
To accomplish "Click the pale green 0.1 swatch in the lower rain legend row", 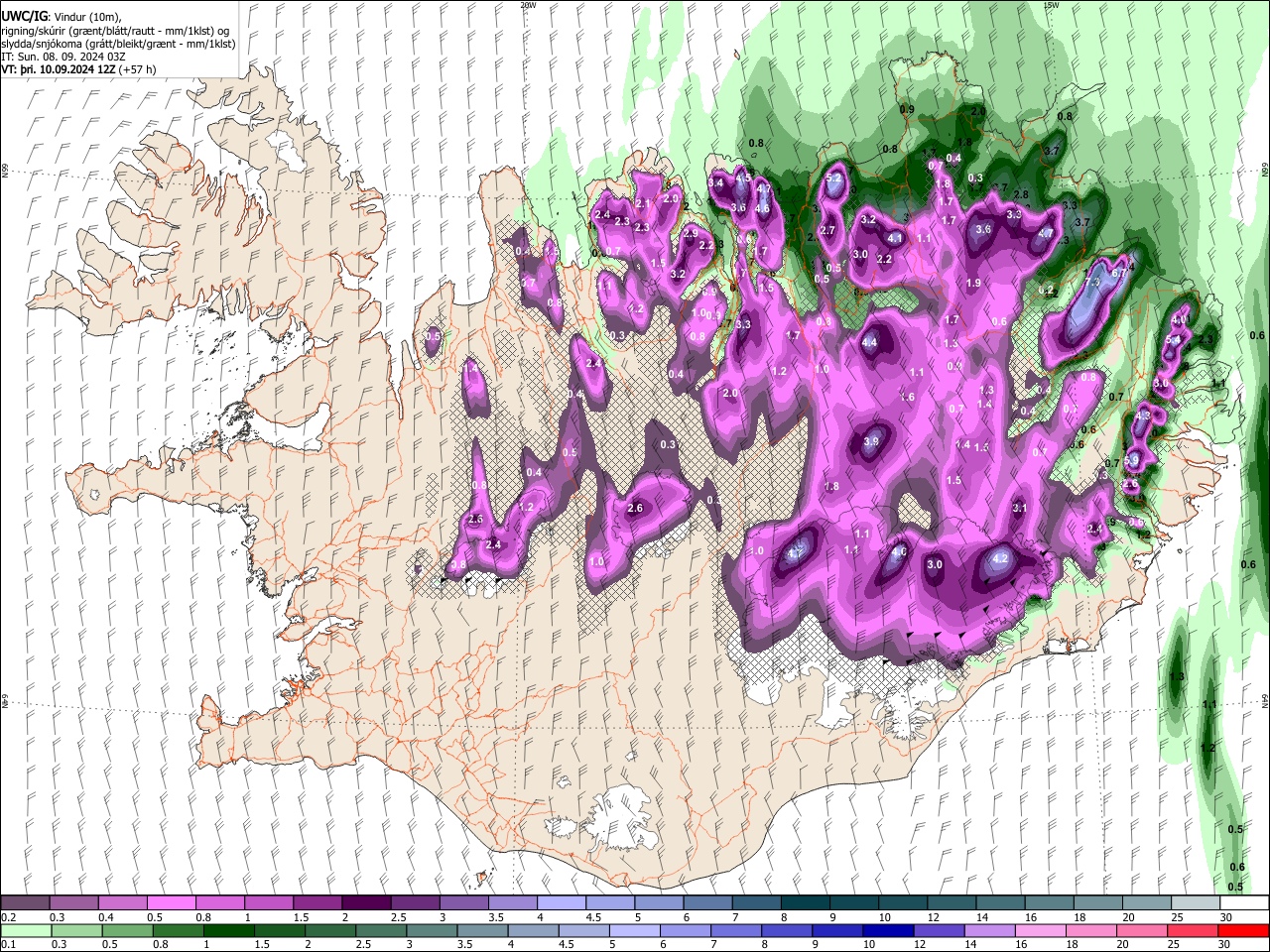I will click(x=26, y=931).
